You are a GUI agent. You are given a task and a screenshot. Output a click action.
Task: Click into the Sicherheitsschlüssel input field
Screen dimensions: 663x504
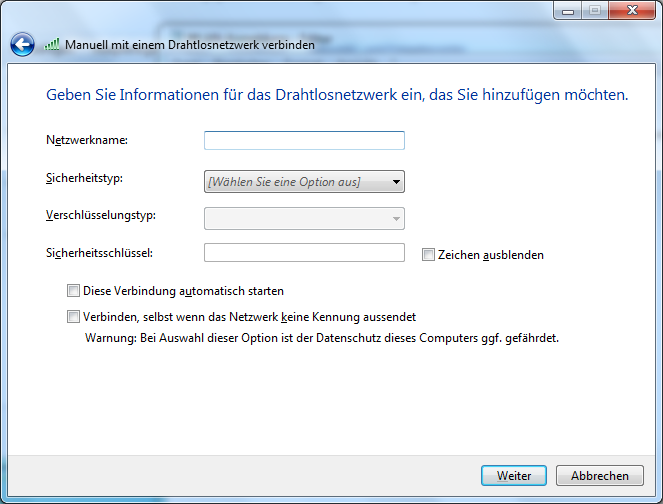304,254
